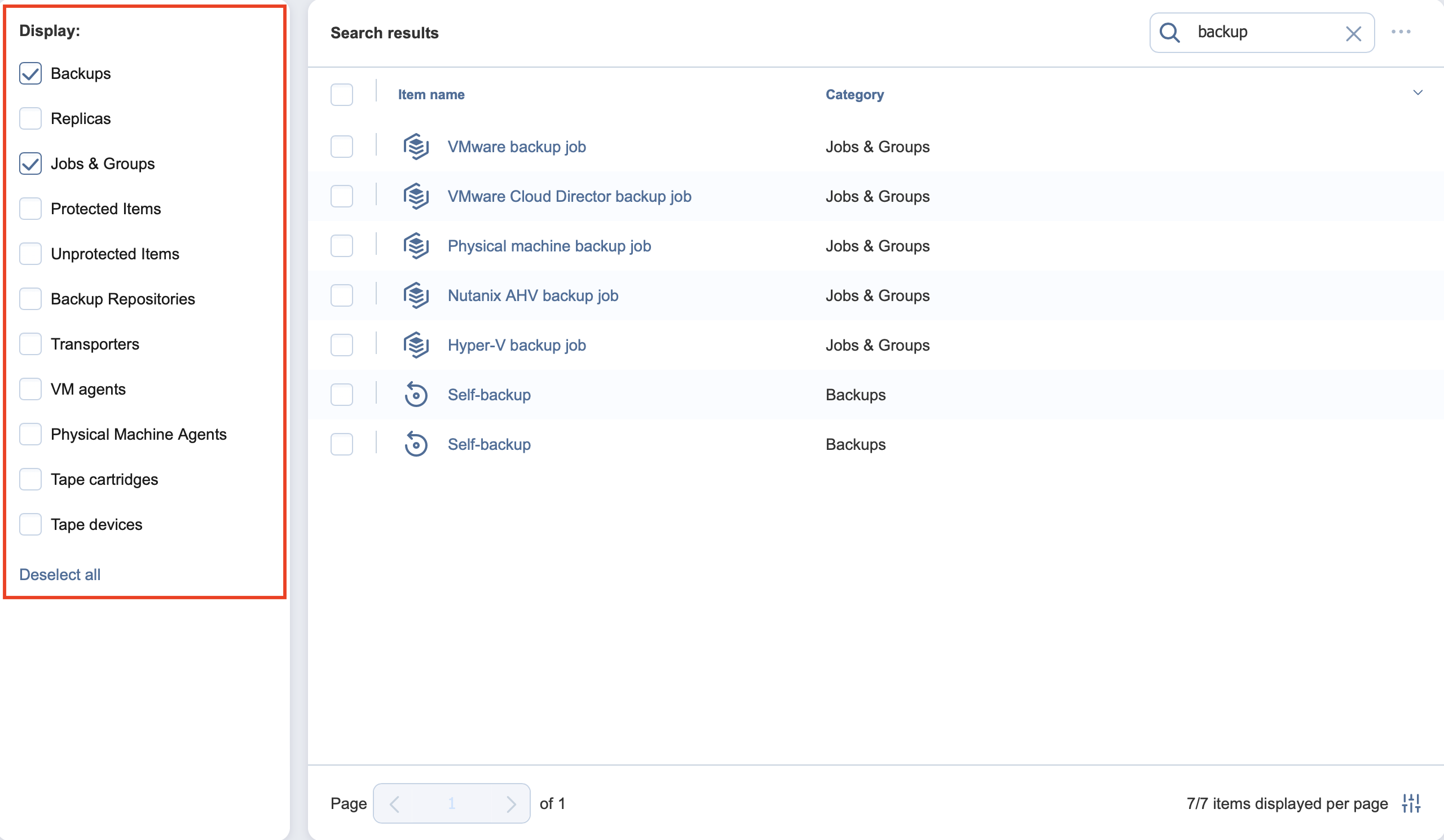Select VMware Cloud Director backup job checkbox
The height and width of the screenshot is (840, 1444).
point(341,196)
